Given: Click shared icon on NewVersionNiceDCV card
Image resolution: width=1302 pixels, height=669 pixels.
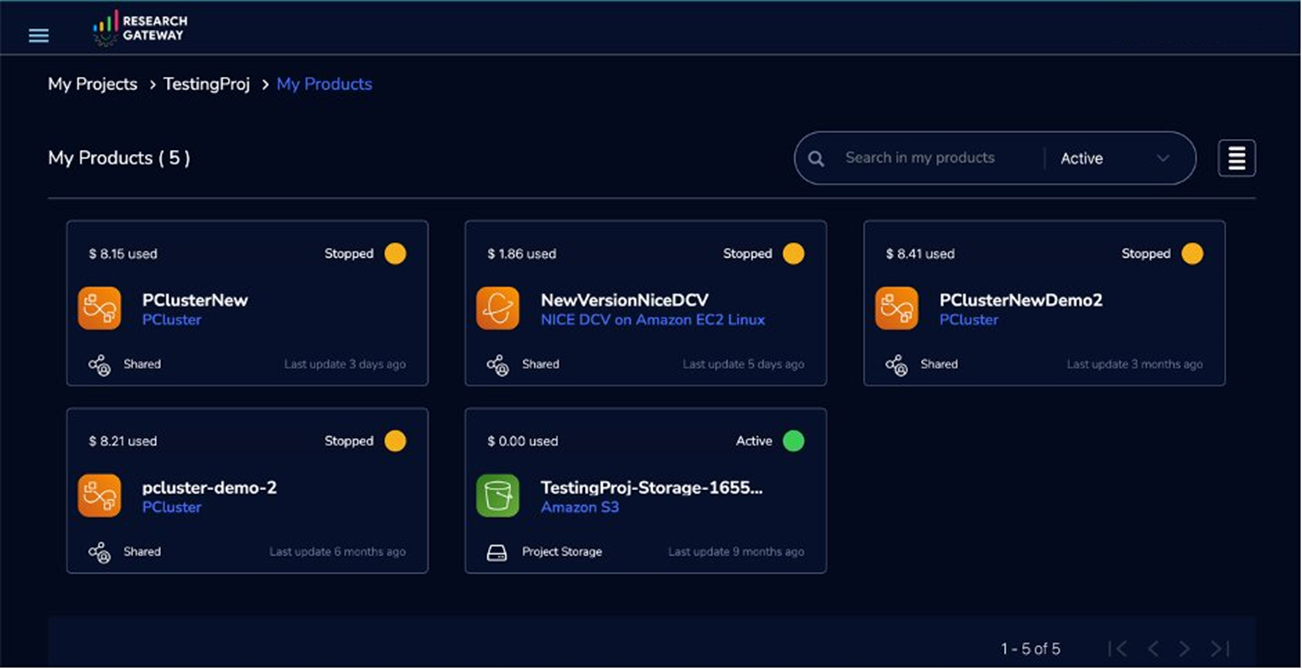Looking at the screenshot, I should tap(497, 365).
